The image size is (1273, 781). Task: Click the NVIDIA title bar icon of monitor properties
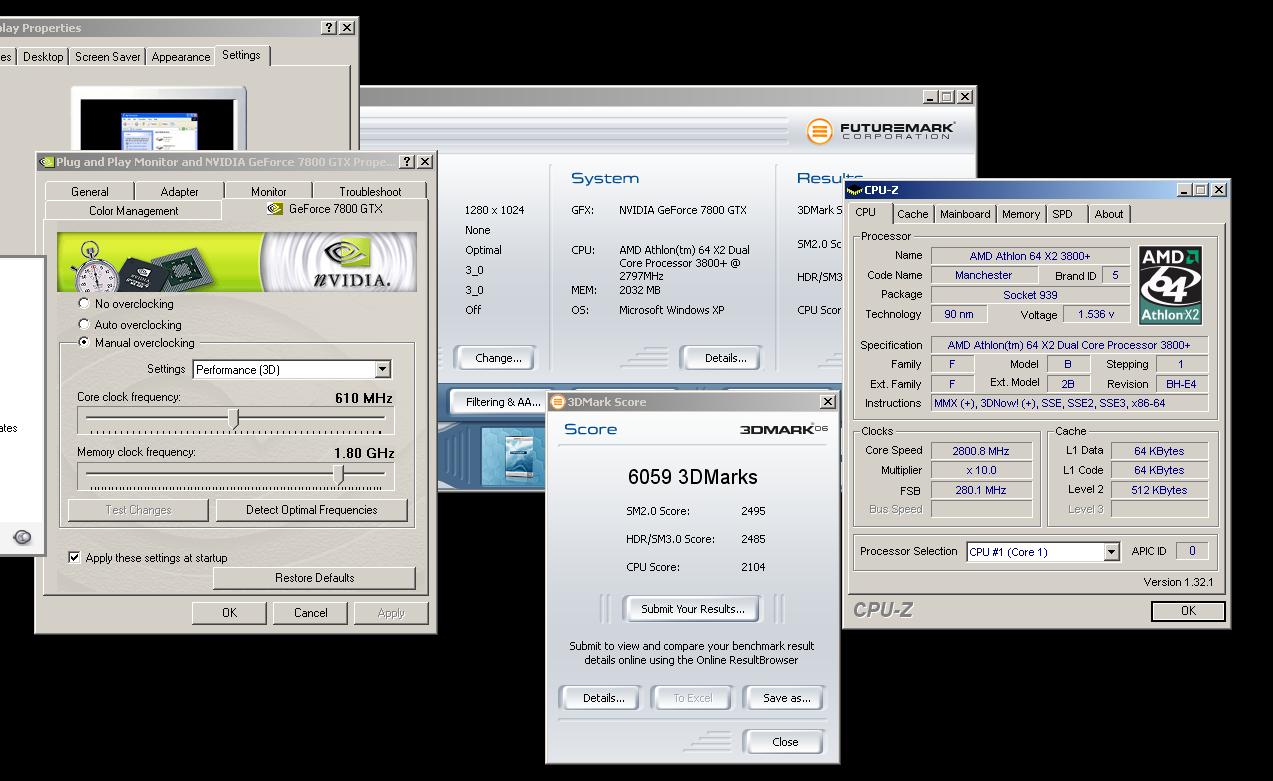pos(46,162)
